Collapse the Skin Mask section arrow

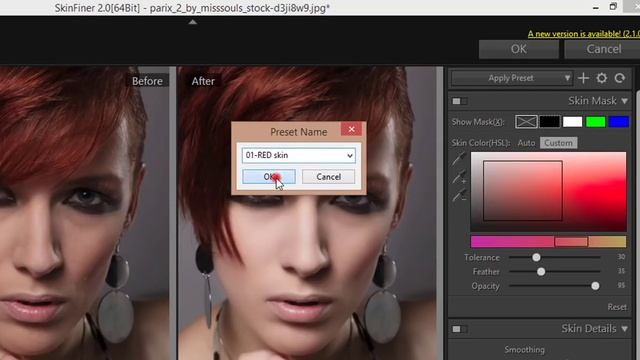click(x=624, y=101)
